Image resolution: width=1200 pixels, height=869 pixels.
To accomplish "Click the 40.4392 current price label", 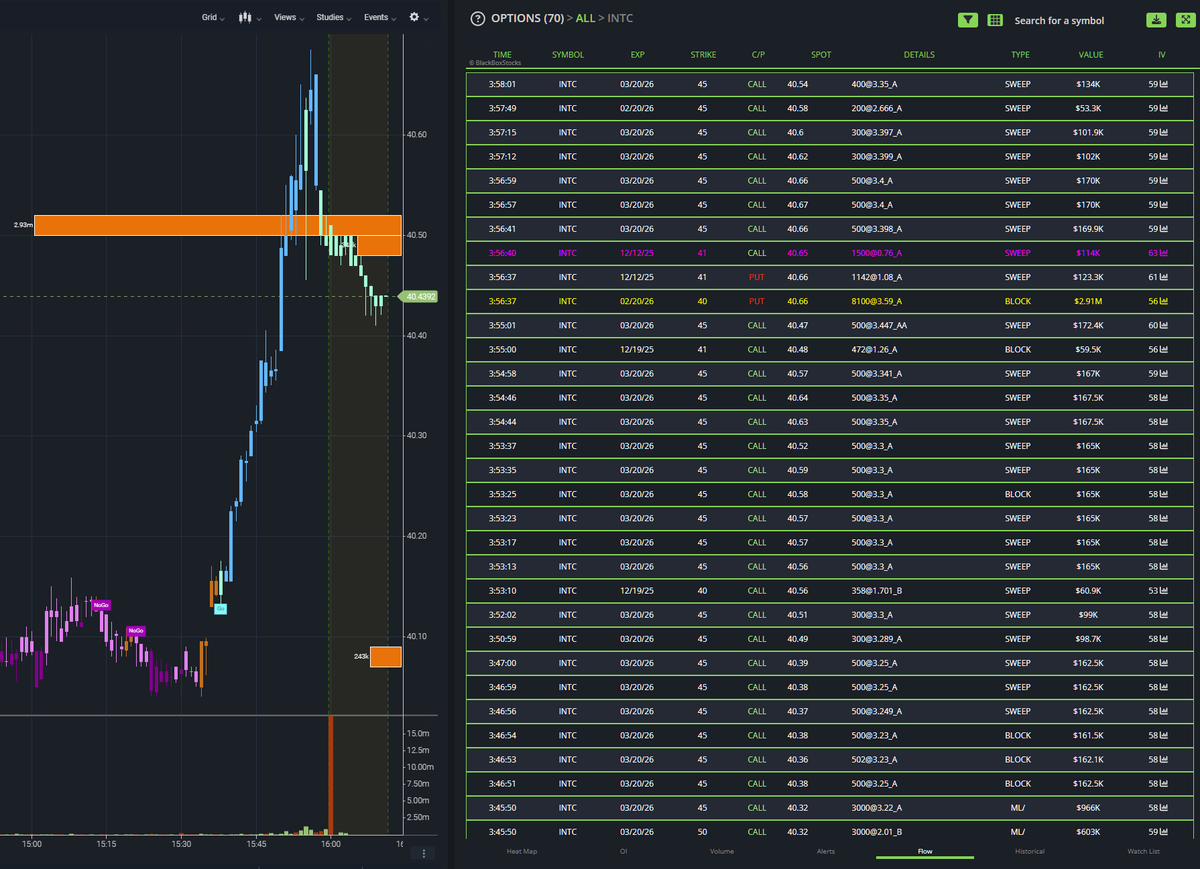I will 418,297.
